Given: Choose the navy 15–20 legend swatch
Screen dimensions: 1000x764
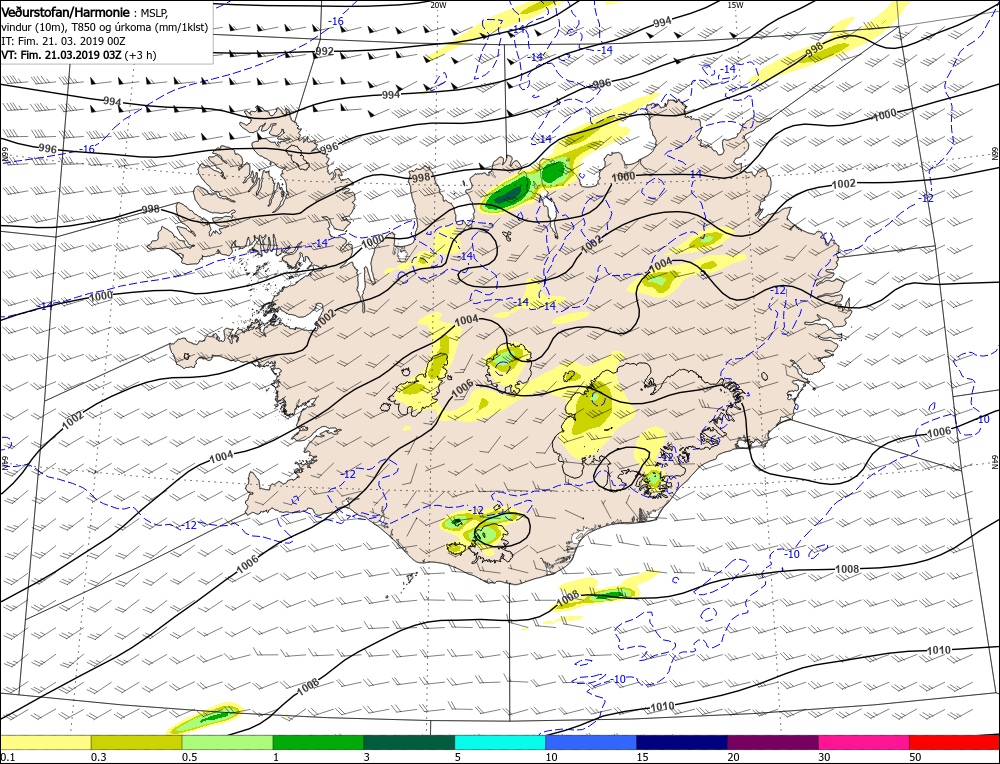Looking at the screenshot, I should (682, 742).
